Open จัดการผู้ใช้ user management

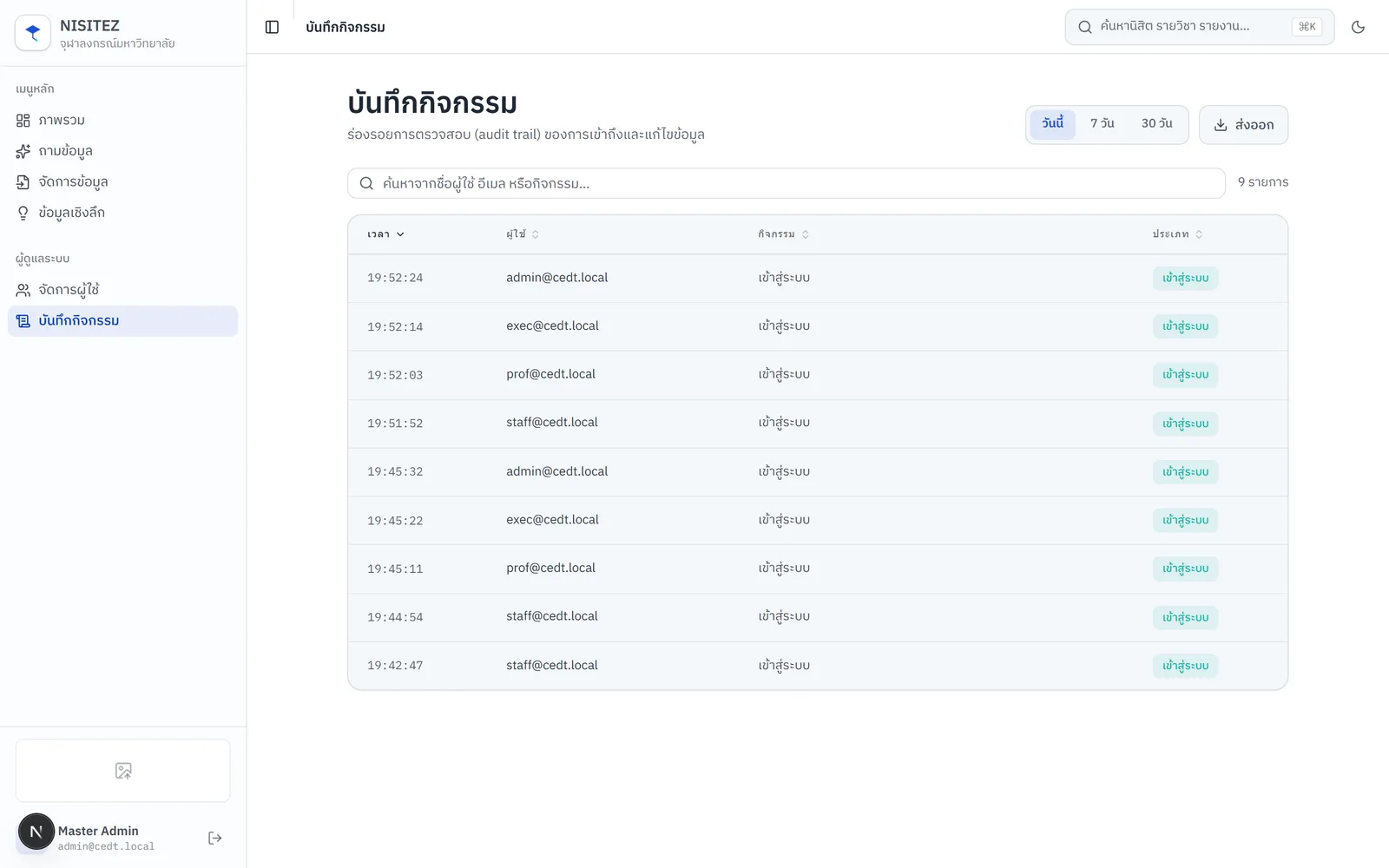coord(122,290)
